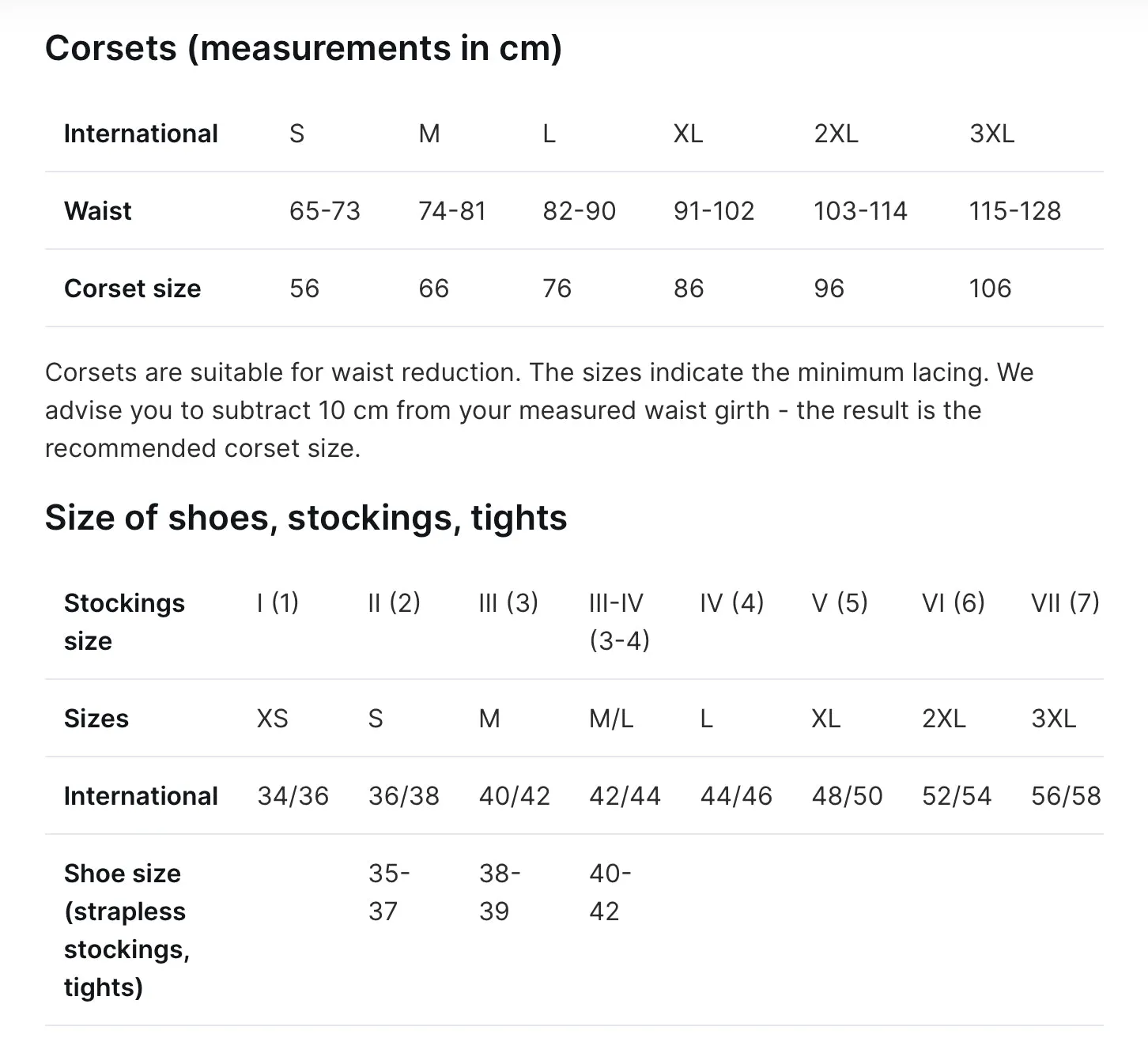Viewport: 1148px width, 1038px height.
Task: Click corset size 56 value
Action: tap(304, 289)
